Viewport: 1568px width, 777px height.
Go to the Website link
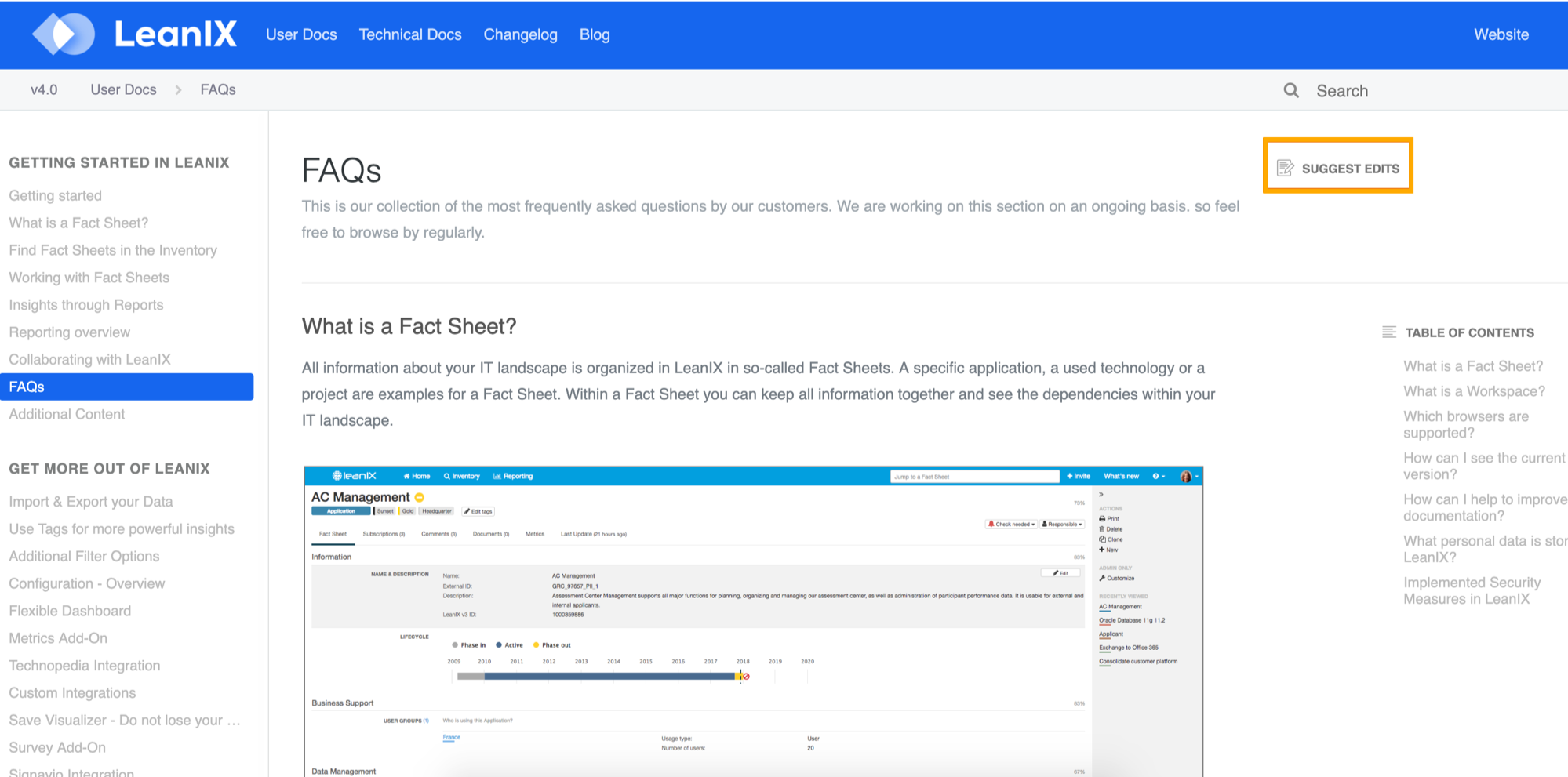pyautogui.click(x=1501, y=34)
